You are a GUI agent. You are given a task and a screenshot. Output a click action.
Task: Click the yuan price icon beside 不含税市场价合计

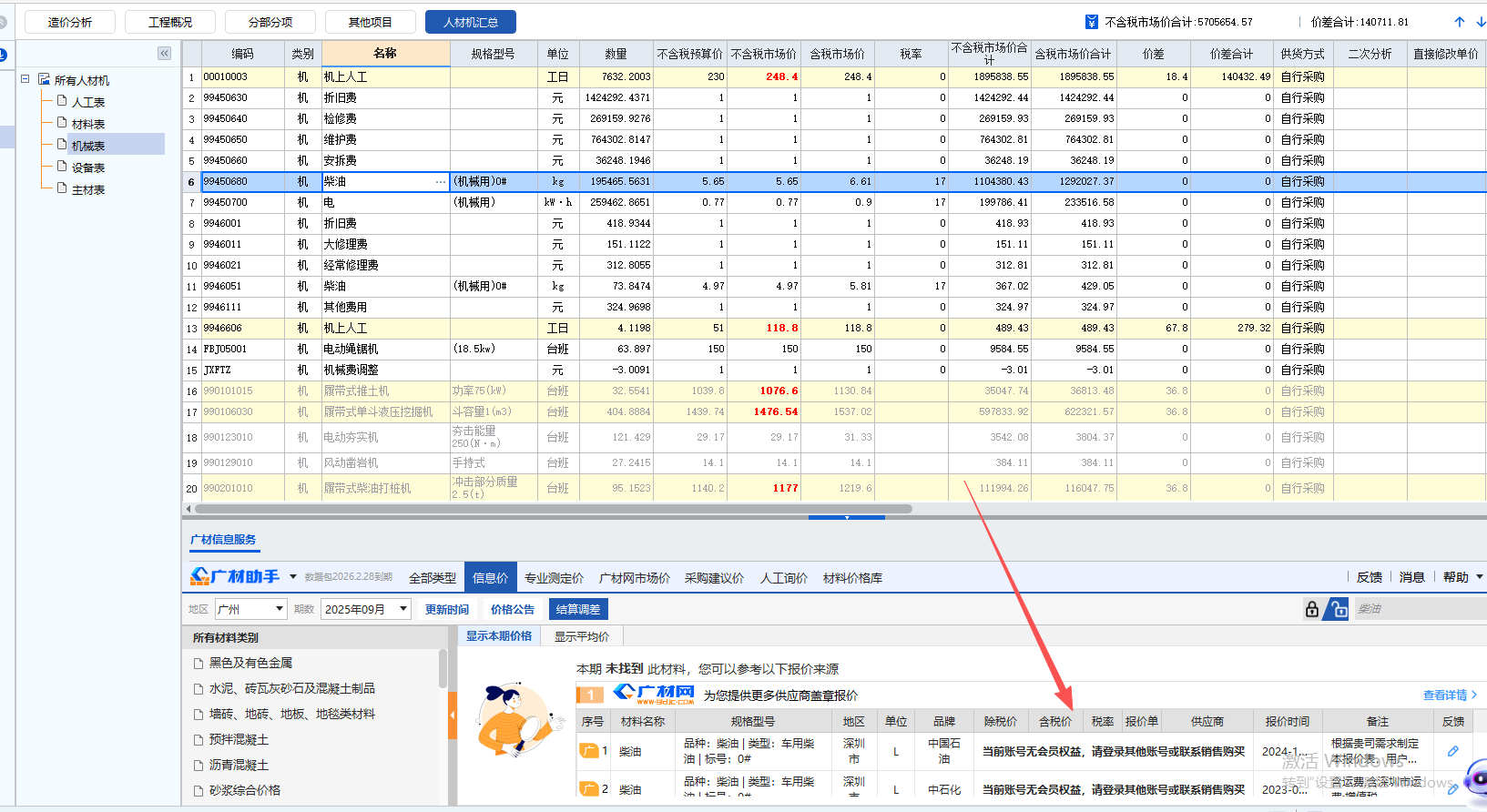(x=1092, y=22)
